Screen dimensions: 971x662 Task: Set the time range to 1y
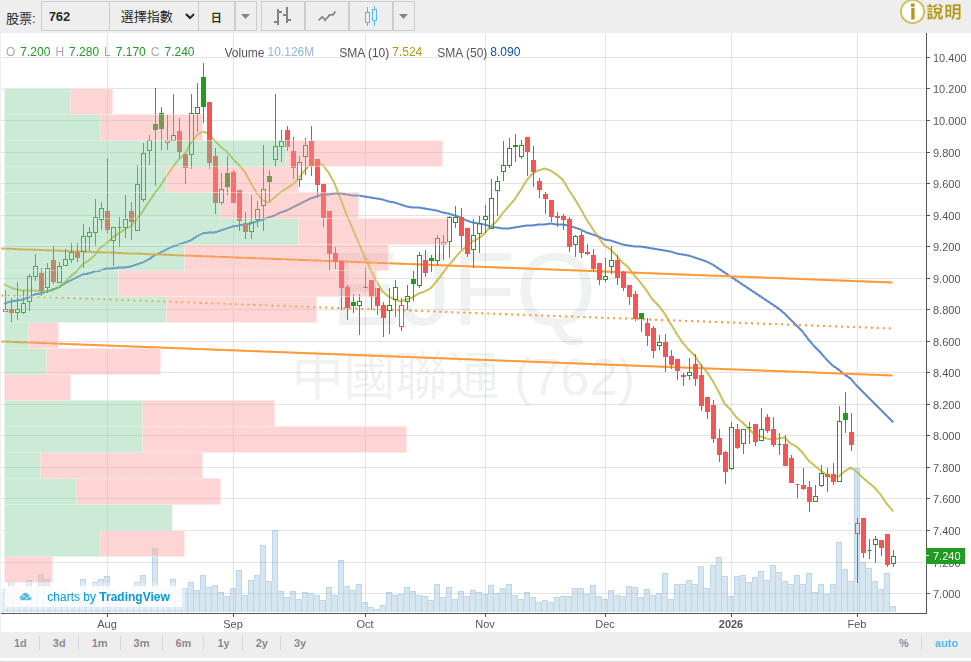(x=223, y=643)
